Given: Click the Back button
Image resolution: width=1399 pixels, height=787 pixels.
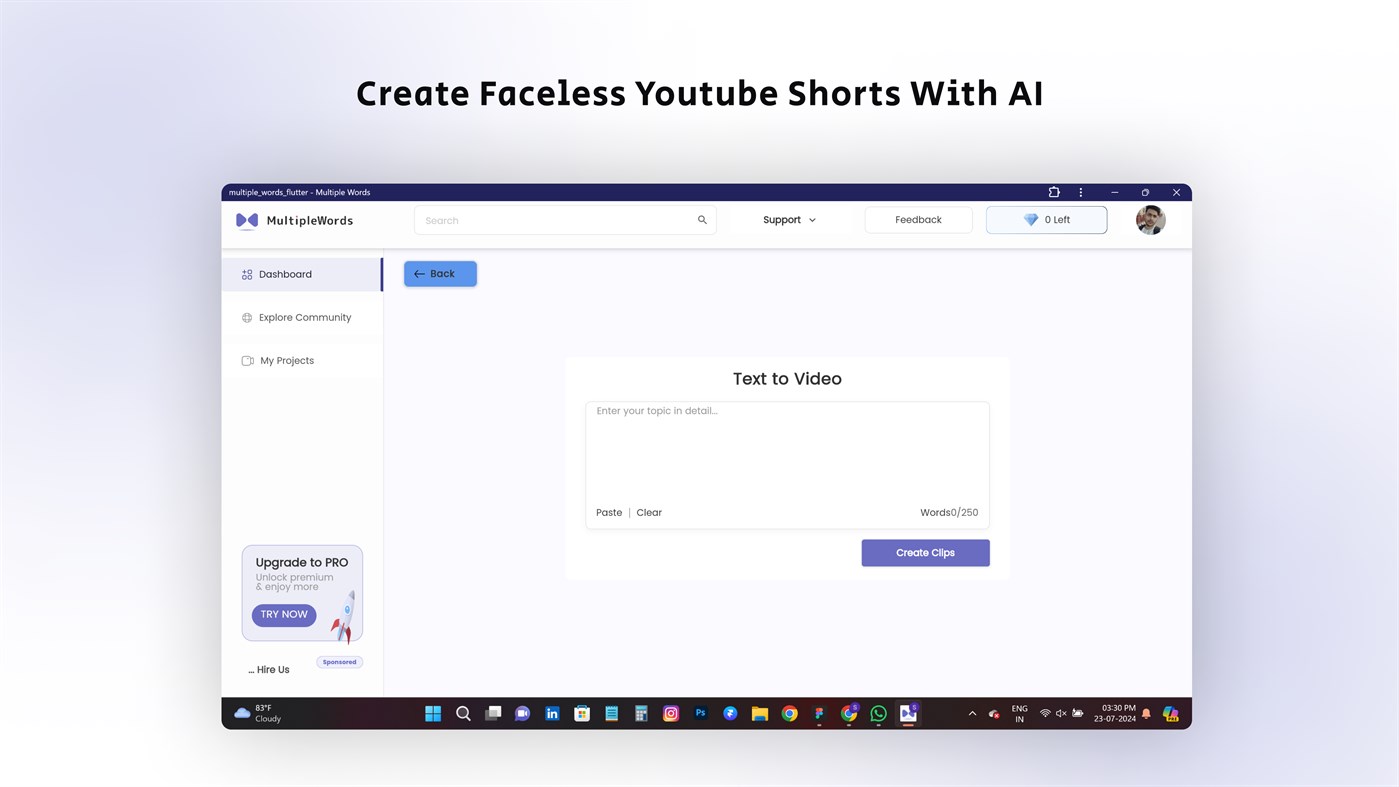Looking at the screenshot, I should [x=440, y=273].
